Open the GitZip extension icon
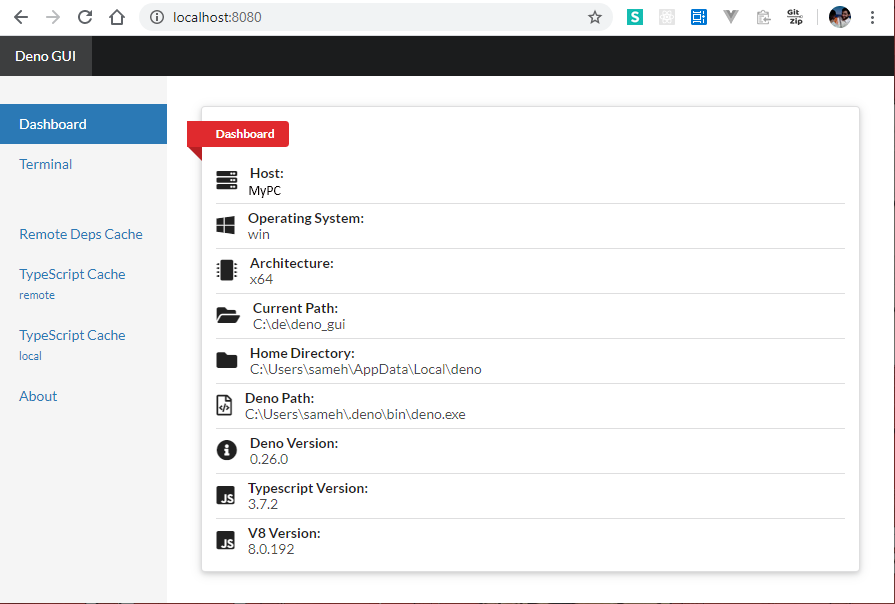This screenshot has width=895, height=604. (x=795, y=17)
